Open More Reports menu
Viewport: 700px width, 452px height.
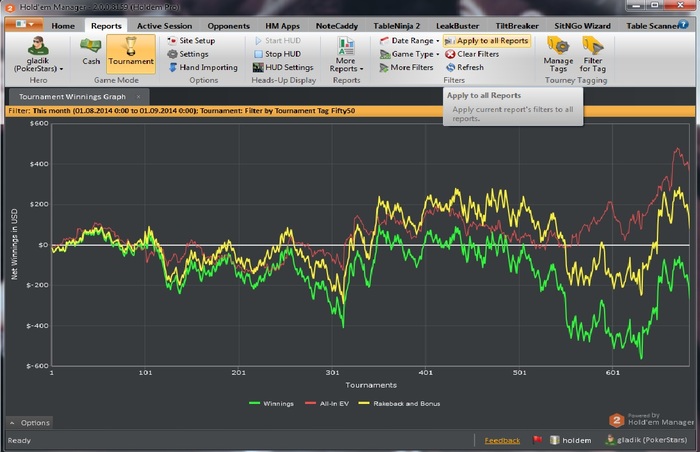[346, 54]
